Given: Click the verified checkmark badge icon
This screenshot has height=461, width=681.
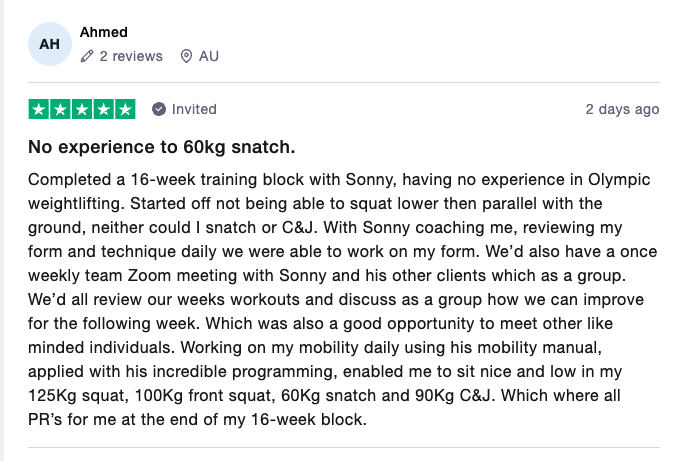Looking at the screenshot, I should point(159,109).
